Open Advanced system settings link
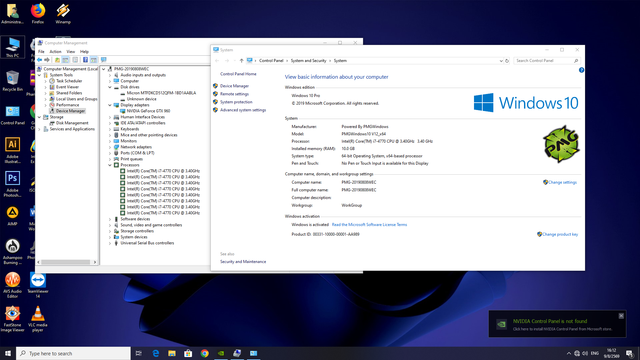 [x=243, y=110]
